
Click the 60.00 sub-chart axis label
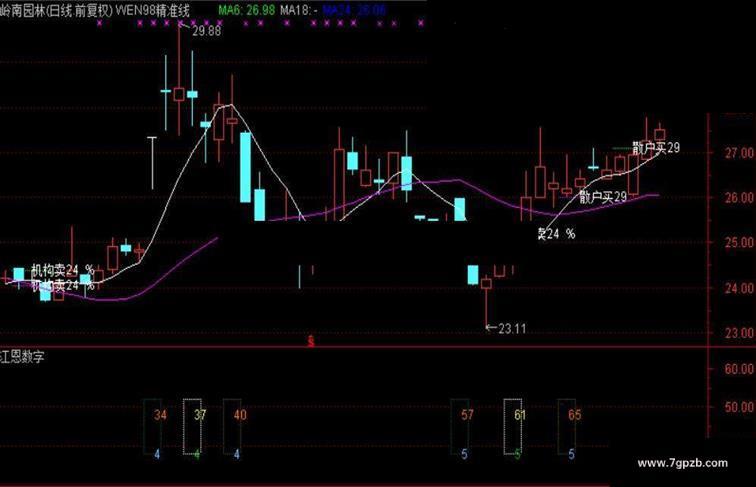[740, 369]
